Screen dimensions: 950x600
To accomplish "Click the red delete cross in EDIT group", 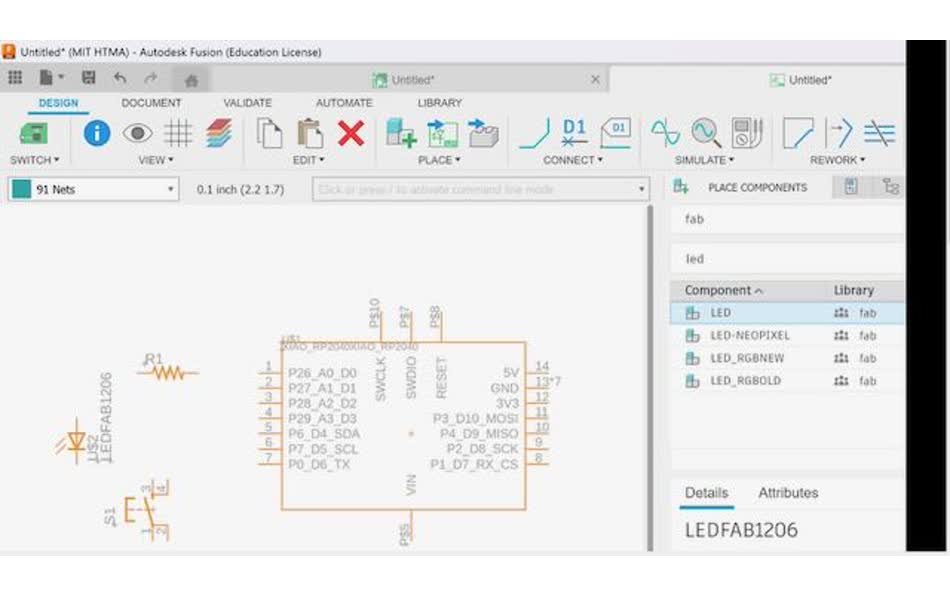I will tap(350, 135).
